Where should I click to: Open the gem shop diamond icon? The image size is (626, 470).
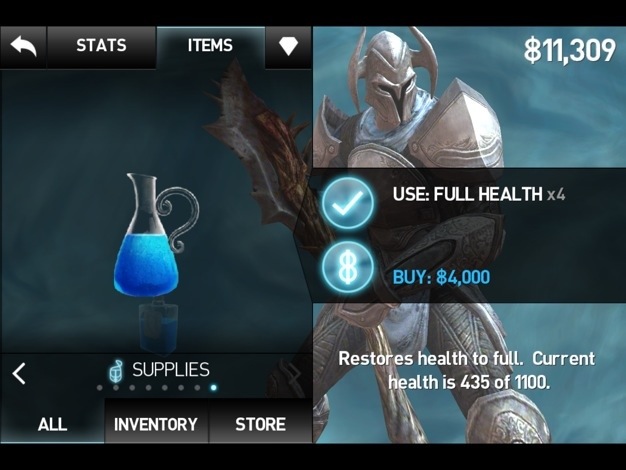288,46
